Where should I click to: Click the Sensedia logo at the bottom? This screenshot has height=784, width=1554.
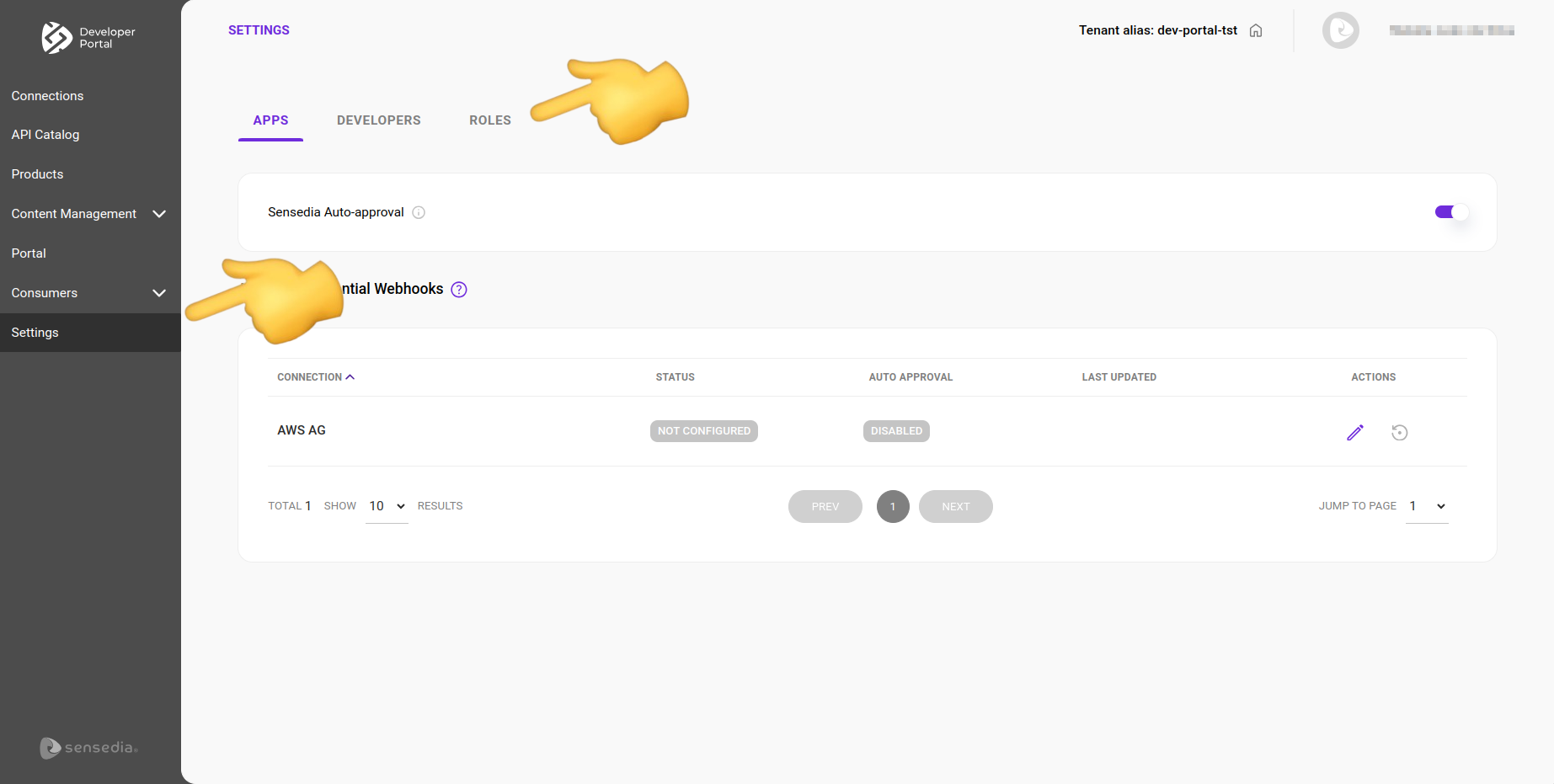point(88,748)
